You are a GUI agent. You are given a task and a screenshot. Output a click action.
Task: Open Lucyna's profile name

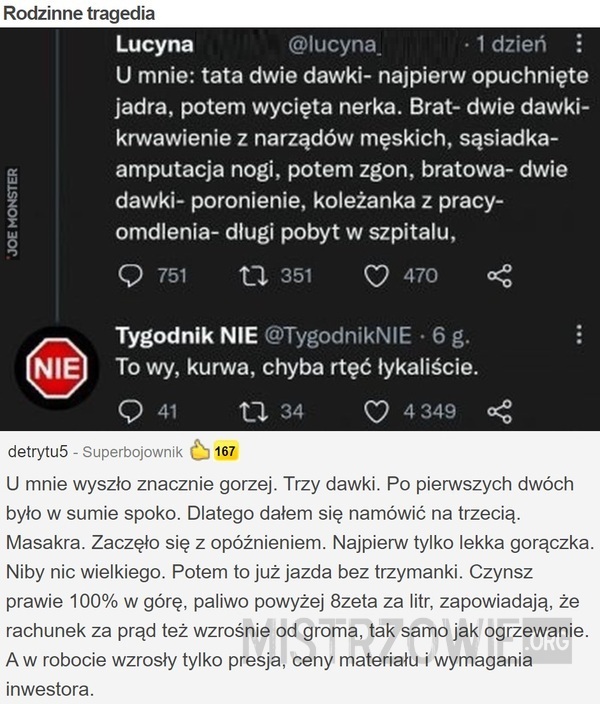click(x=155, y=44)
